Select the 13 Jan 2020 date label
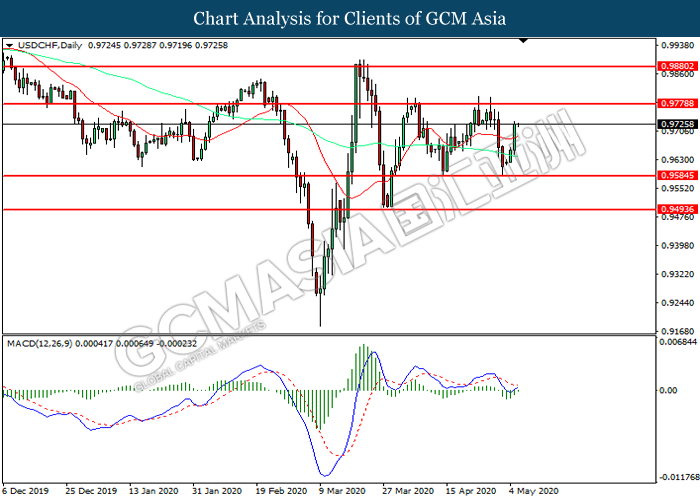 tap(154, 491)
